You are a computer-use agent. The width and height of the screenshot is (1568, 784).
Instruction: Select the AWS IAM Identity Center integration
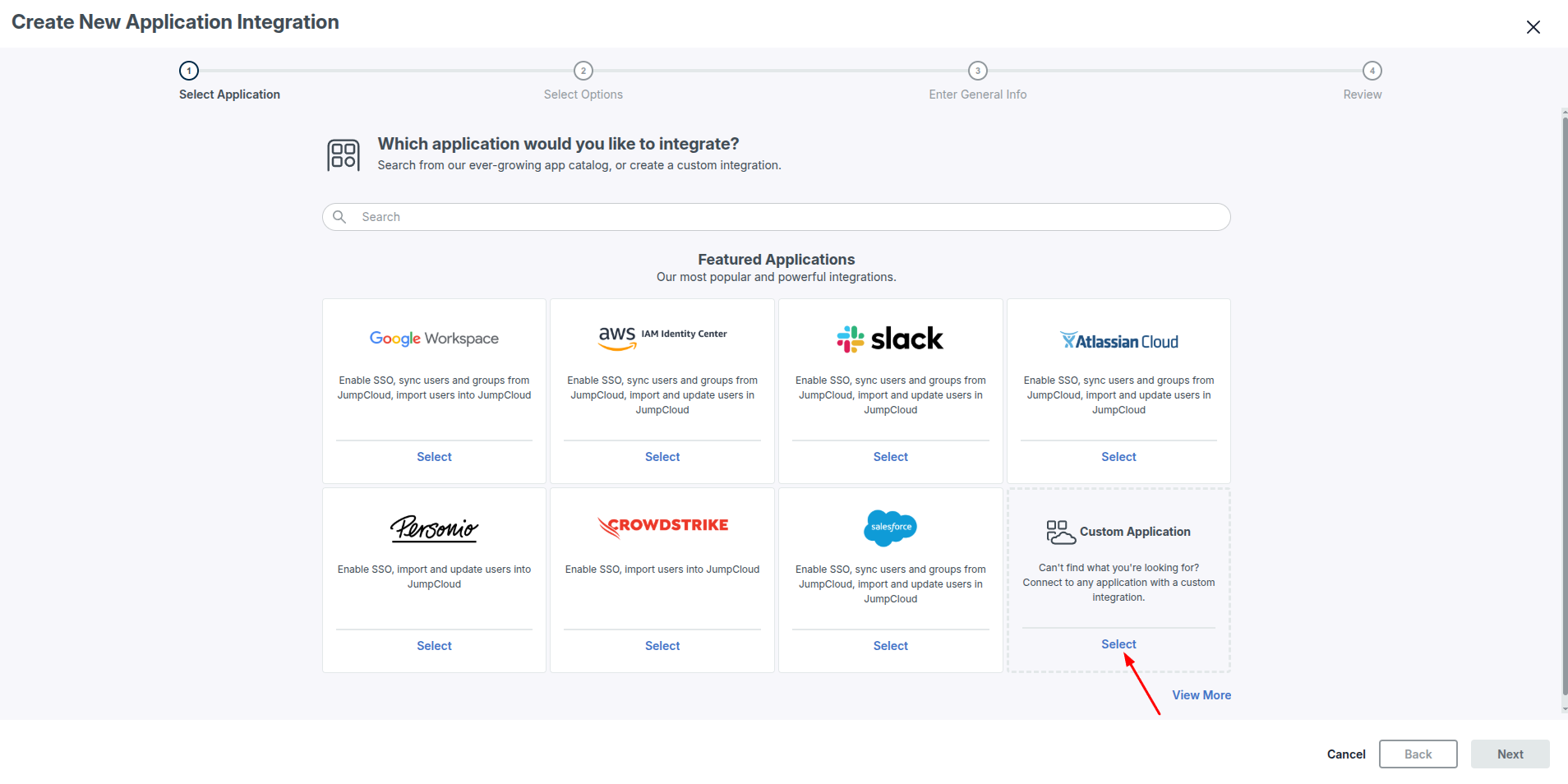[662, 457]
